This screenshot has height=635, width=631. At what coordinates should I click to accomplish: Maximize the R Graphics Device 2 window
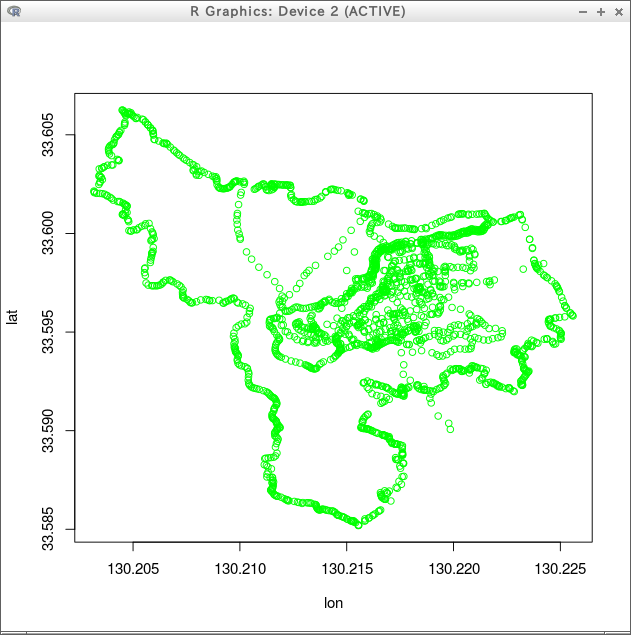pos(601,12)
